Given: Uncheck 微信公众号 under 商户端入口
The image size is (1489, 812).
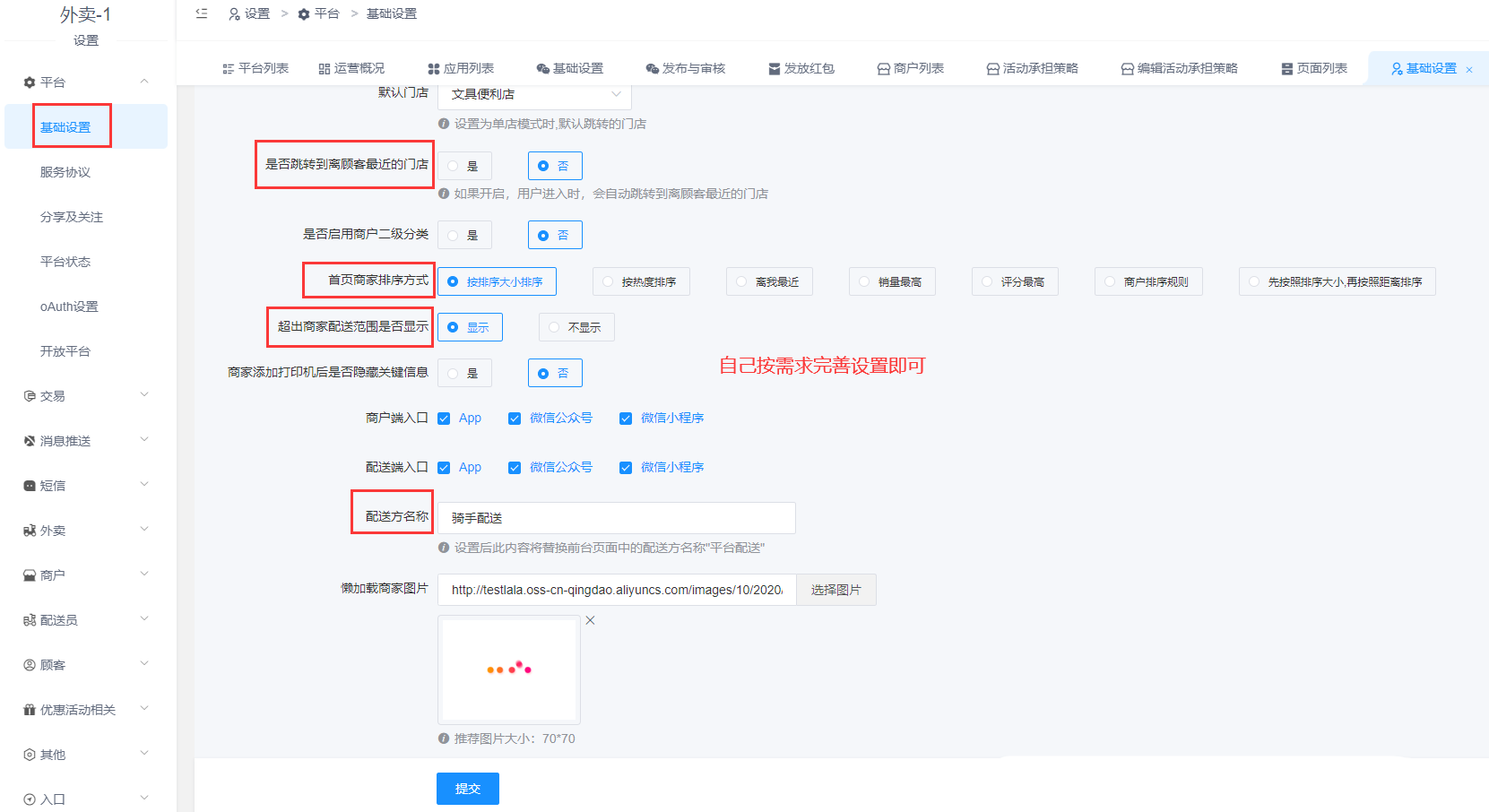Looking at the screenshot, I should click(x=515, y=419).
